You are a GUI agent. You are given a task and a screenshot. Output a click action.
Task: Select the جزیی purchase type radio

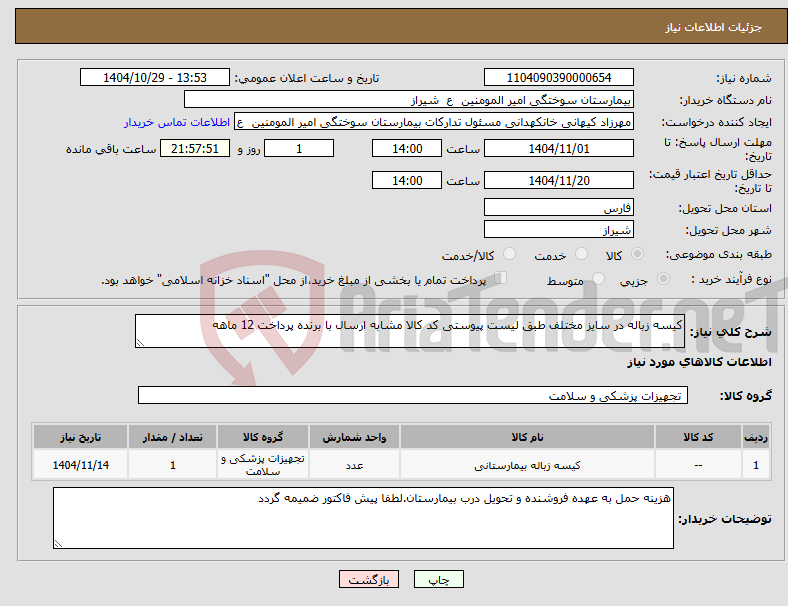pos(663,279)
